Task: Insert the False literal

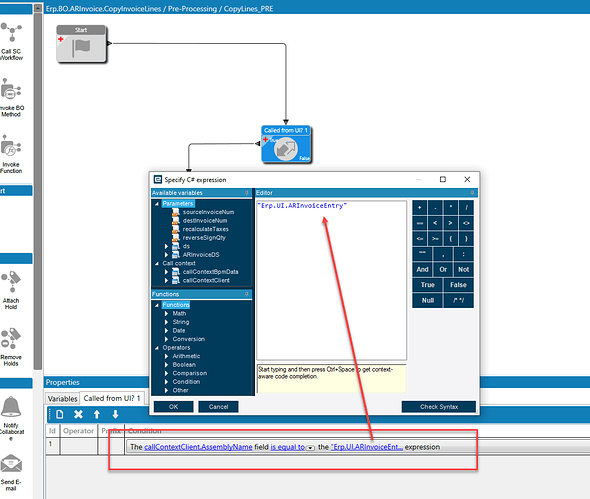Action: pos(458,285)
